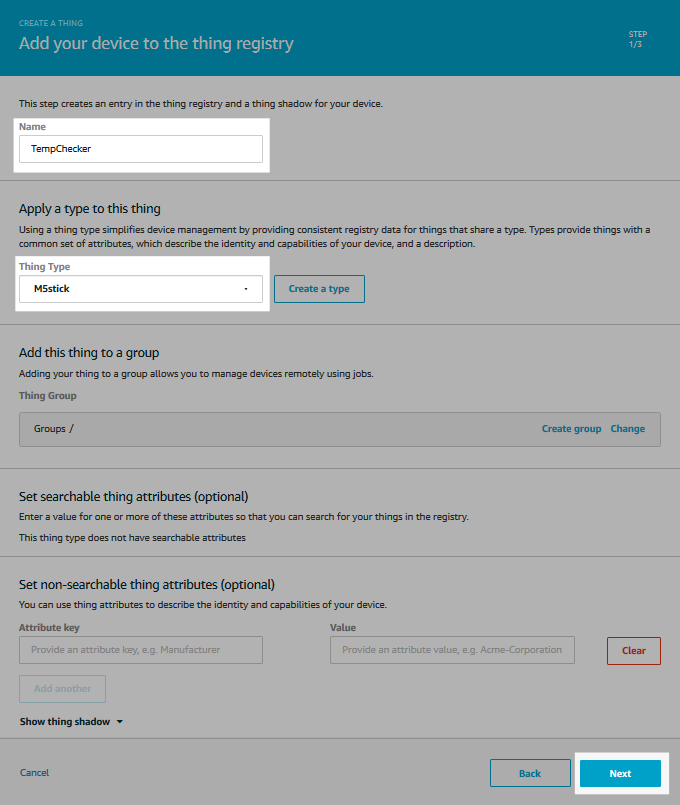This screenshot has width=680, height=805.
Task: Click the attribute Value input field
Action: coord(452,650)
